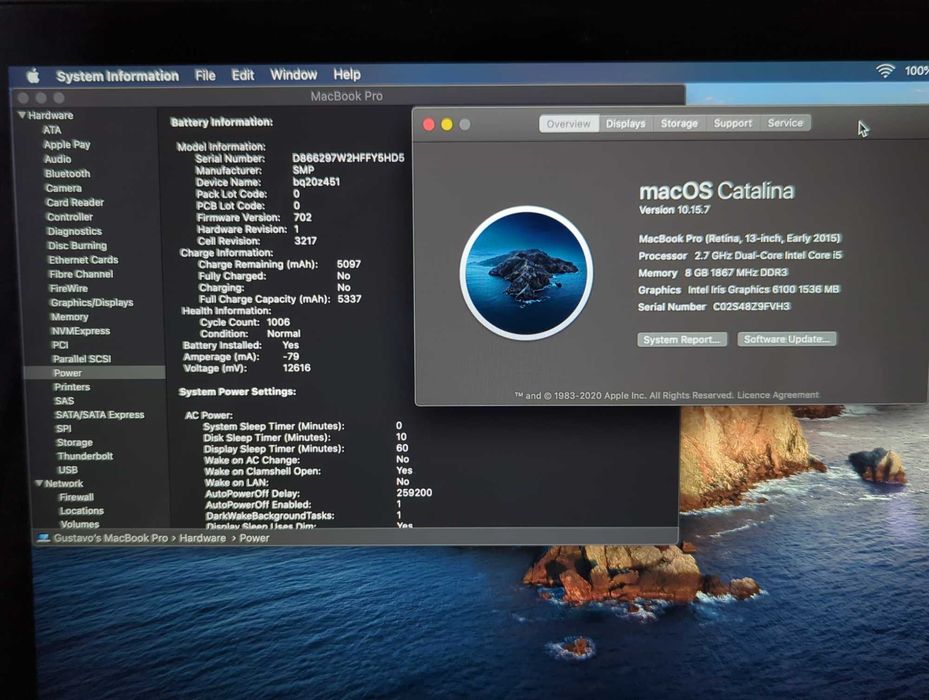Select Bluetooth in the sidebar

[x=68, y=174]
